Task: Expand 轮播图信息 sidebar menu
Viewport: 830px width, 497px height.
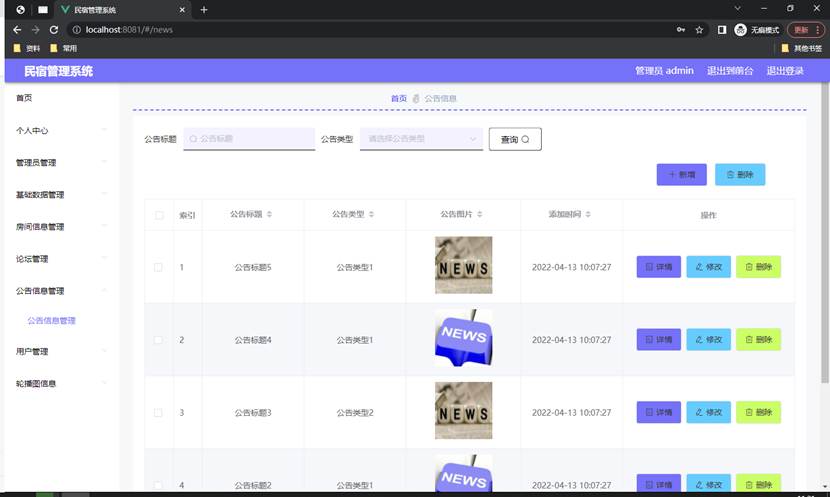Action: click(x=61, y=383)
